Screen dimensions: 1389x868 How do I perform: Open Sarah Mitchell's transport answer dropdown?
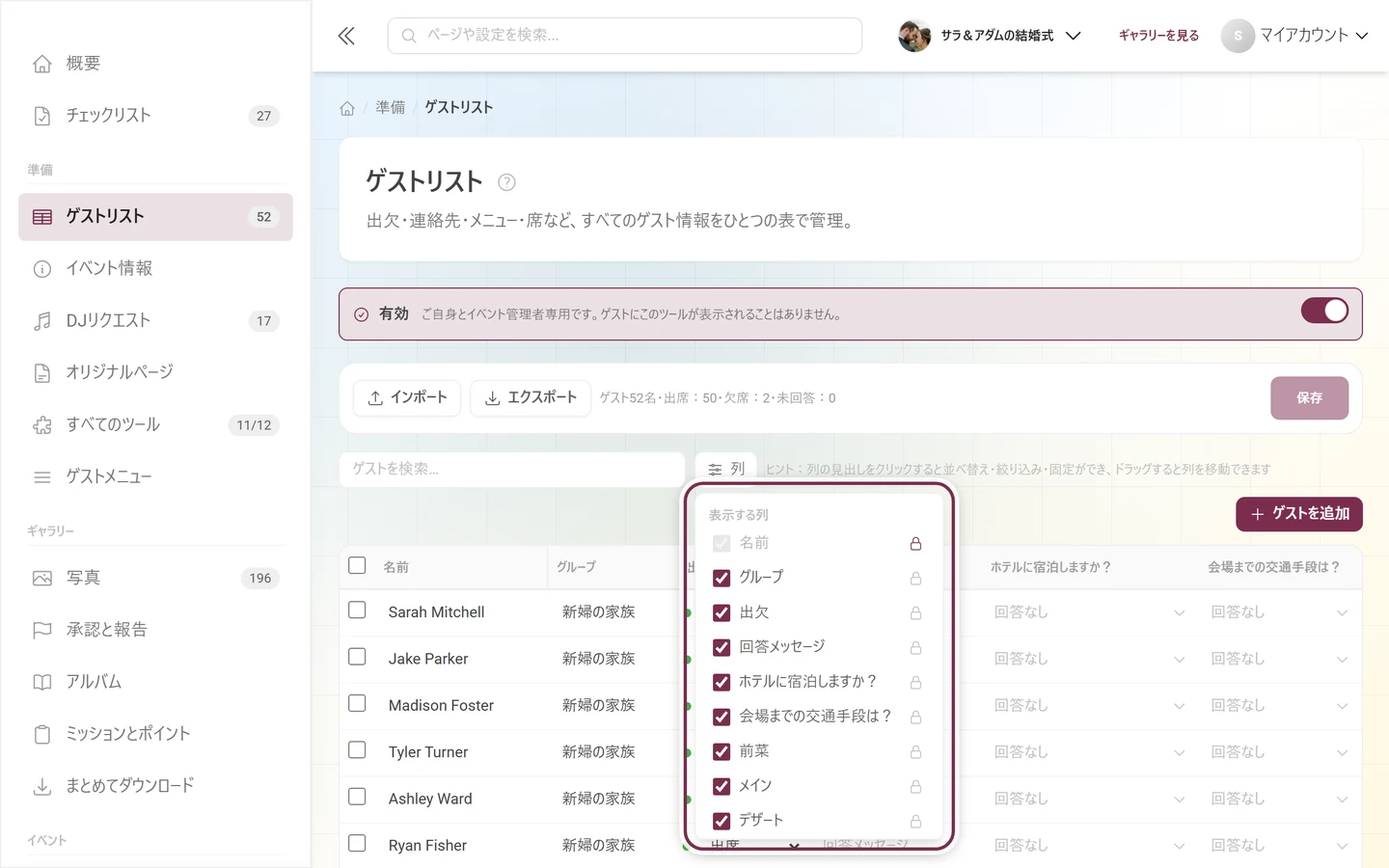1279,612
